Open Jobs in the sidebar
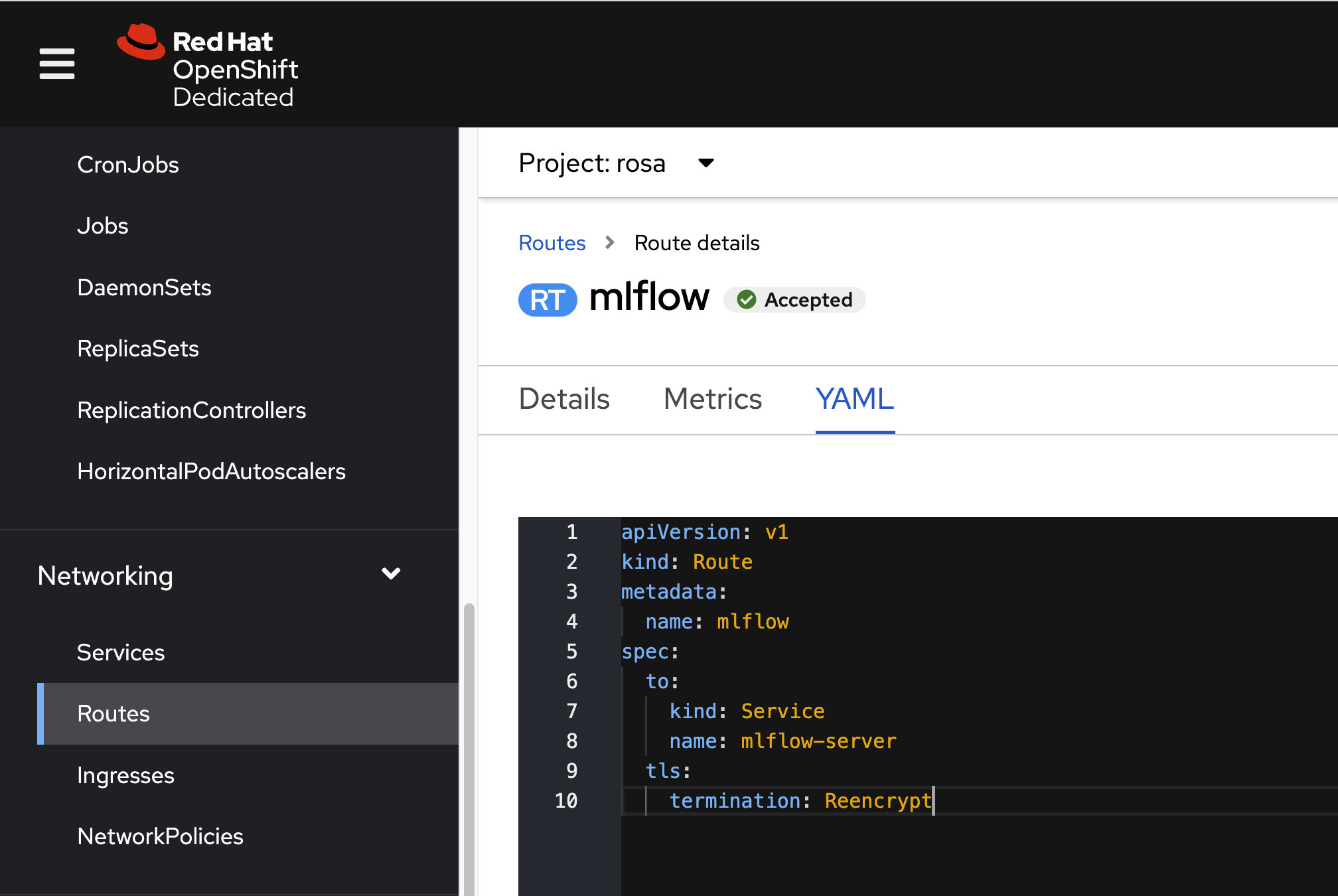The image size is (1338, 896). [103, 226]
